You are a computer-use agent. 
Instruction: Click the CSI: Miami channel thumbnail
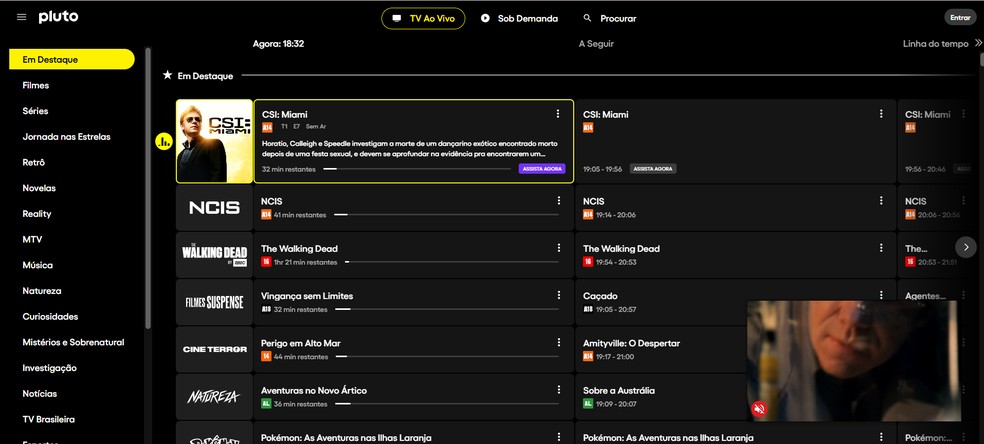coord(214,141)
